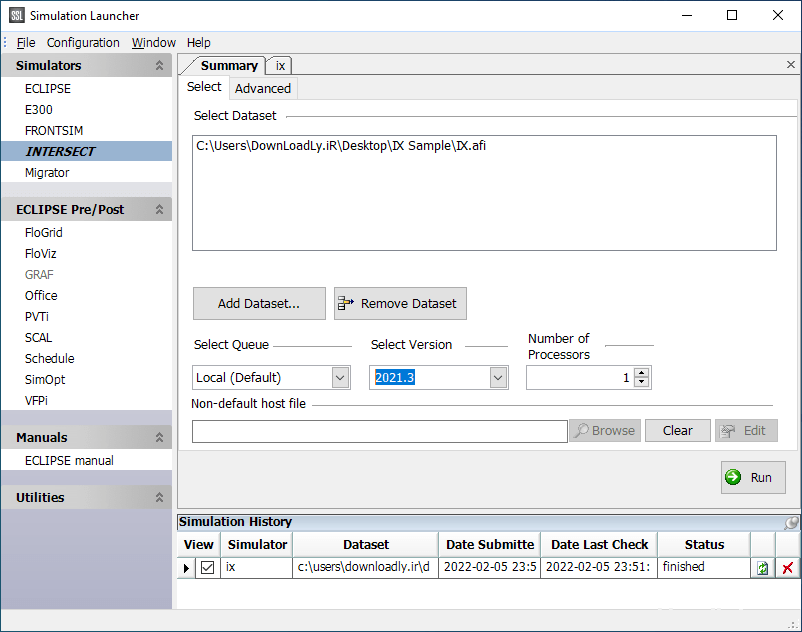
Task: Click the Edit button
Action: pos(746,431)
